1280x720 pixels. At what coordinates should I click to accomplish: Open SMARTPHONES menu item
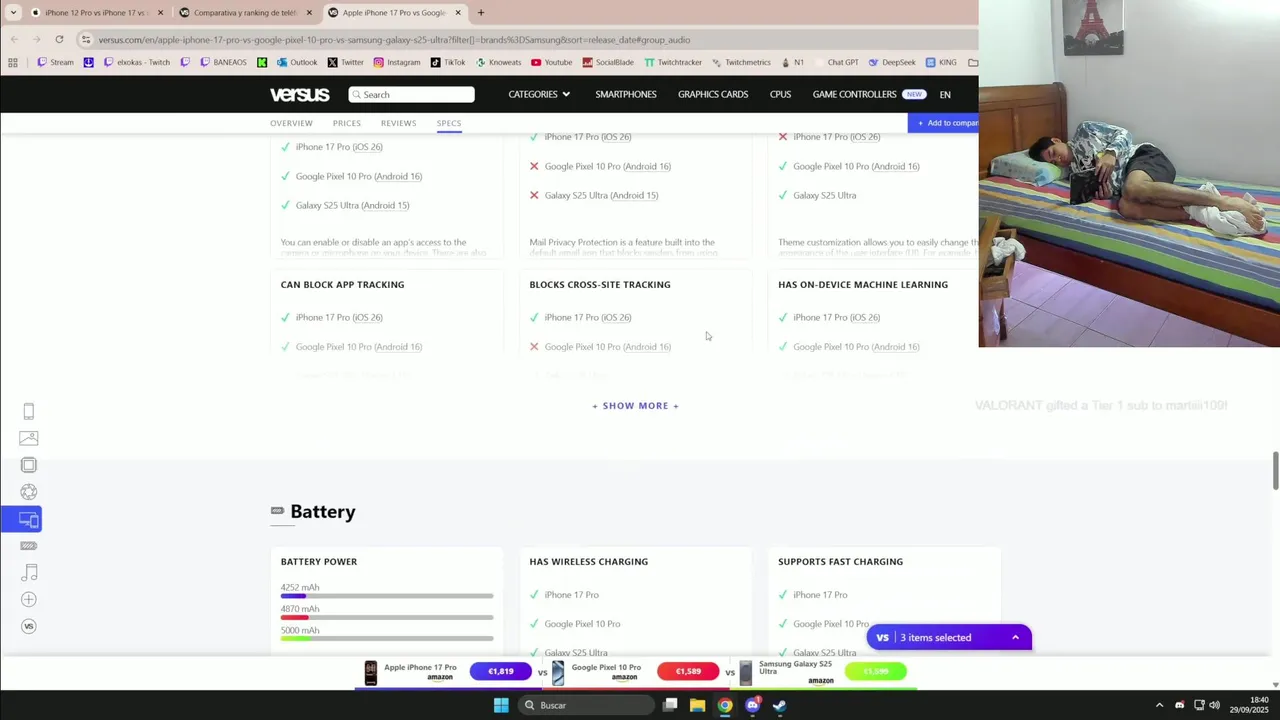tap(626, 94)
